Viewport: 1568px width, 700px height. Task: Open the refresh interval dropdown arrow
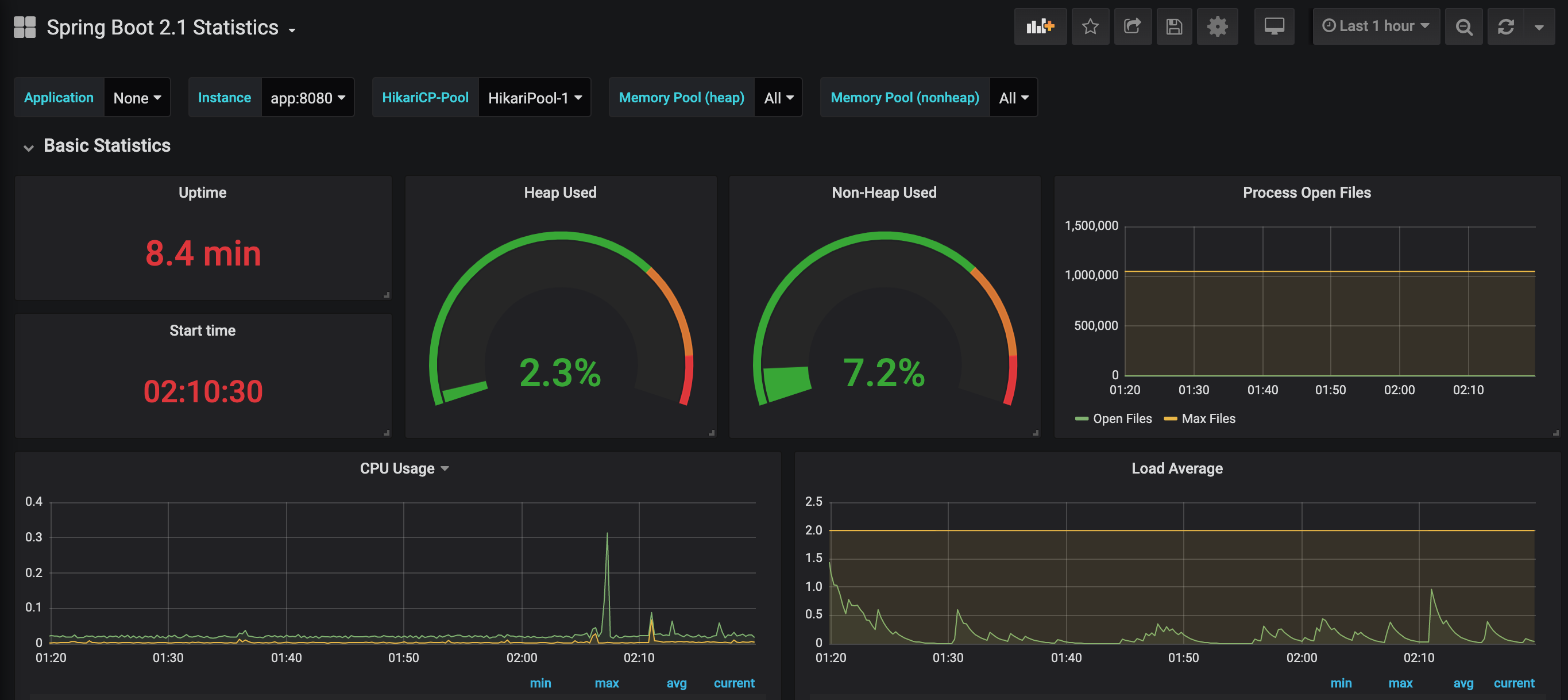(1539, 26)
